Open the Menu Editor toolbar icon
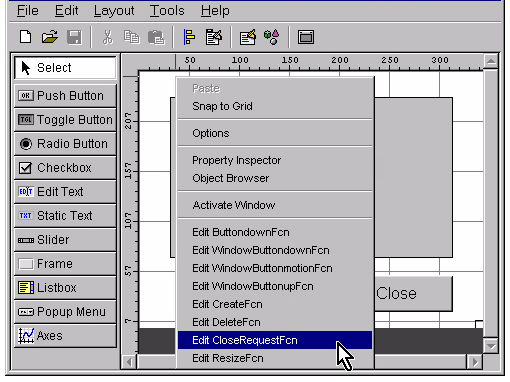Viewport: 510px width, 382px height. [x=214, y=37]
